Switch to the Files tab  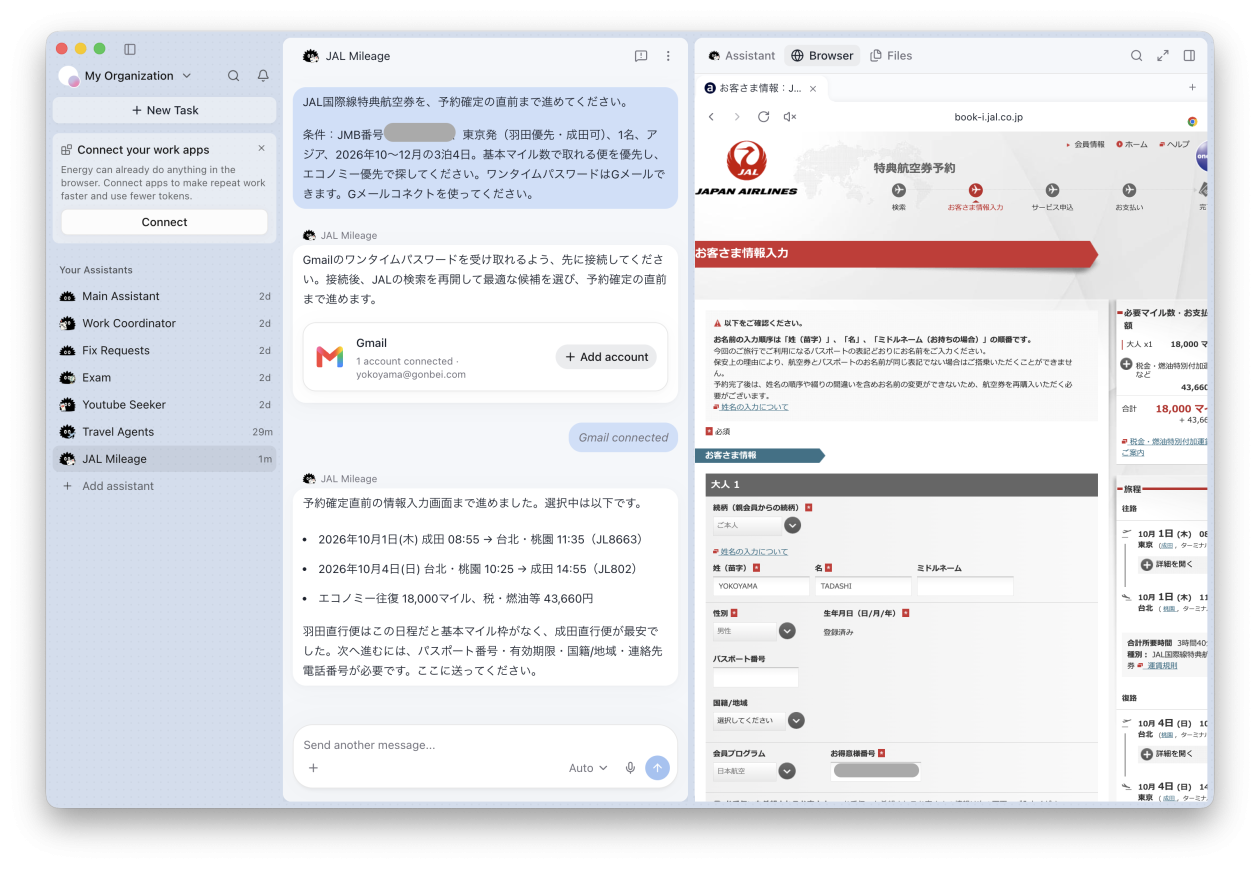(891, 56)
